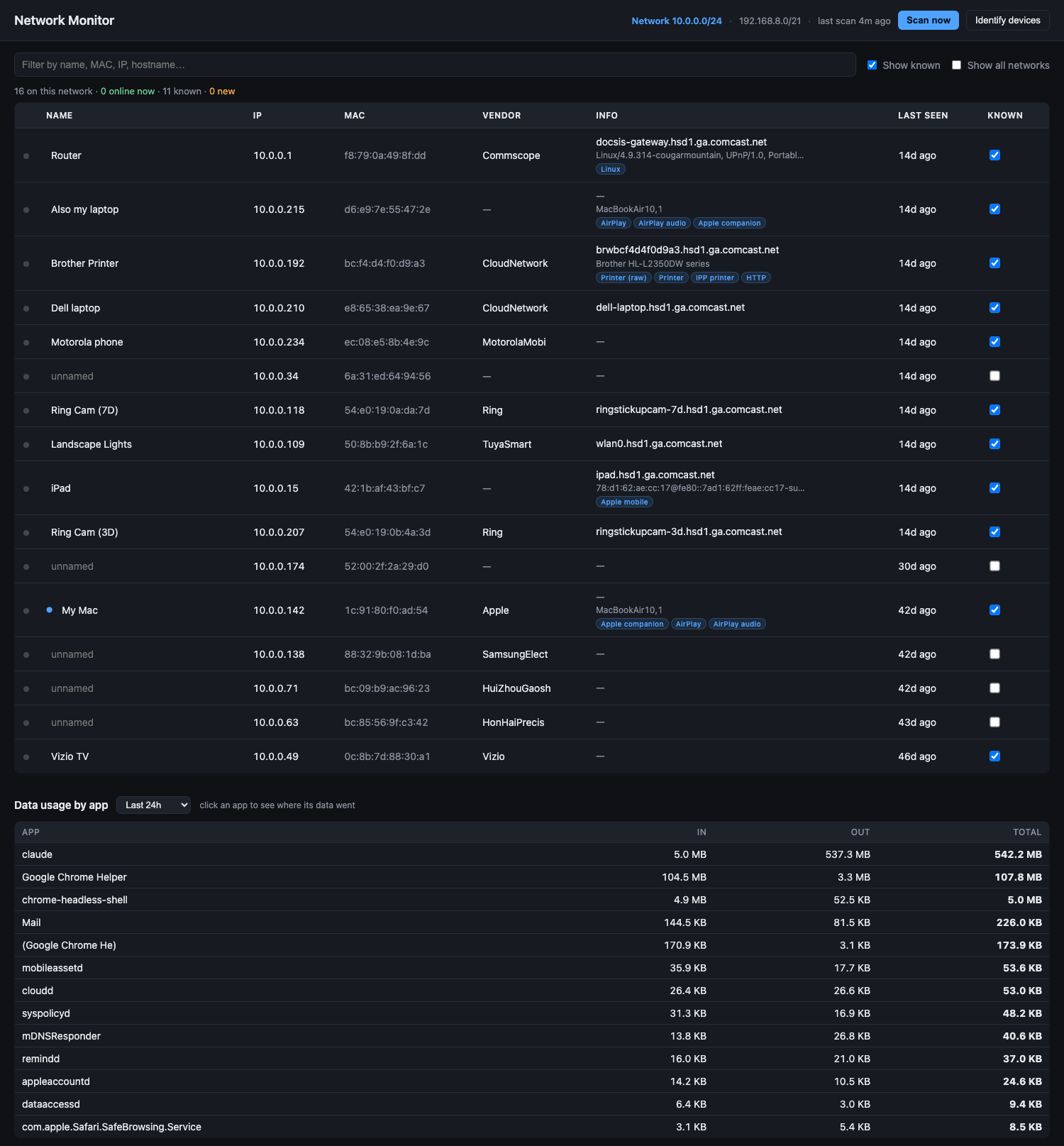This screenshot has width=1064, height=1146.
Task: Open the Last 24h time range dropdown
Action: pos(153,805)
